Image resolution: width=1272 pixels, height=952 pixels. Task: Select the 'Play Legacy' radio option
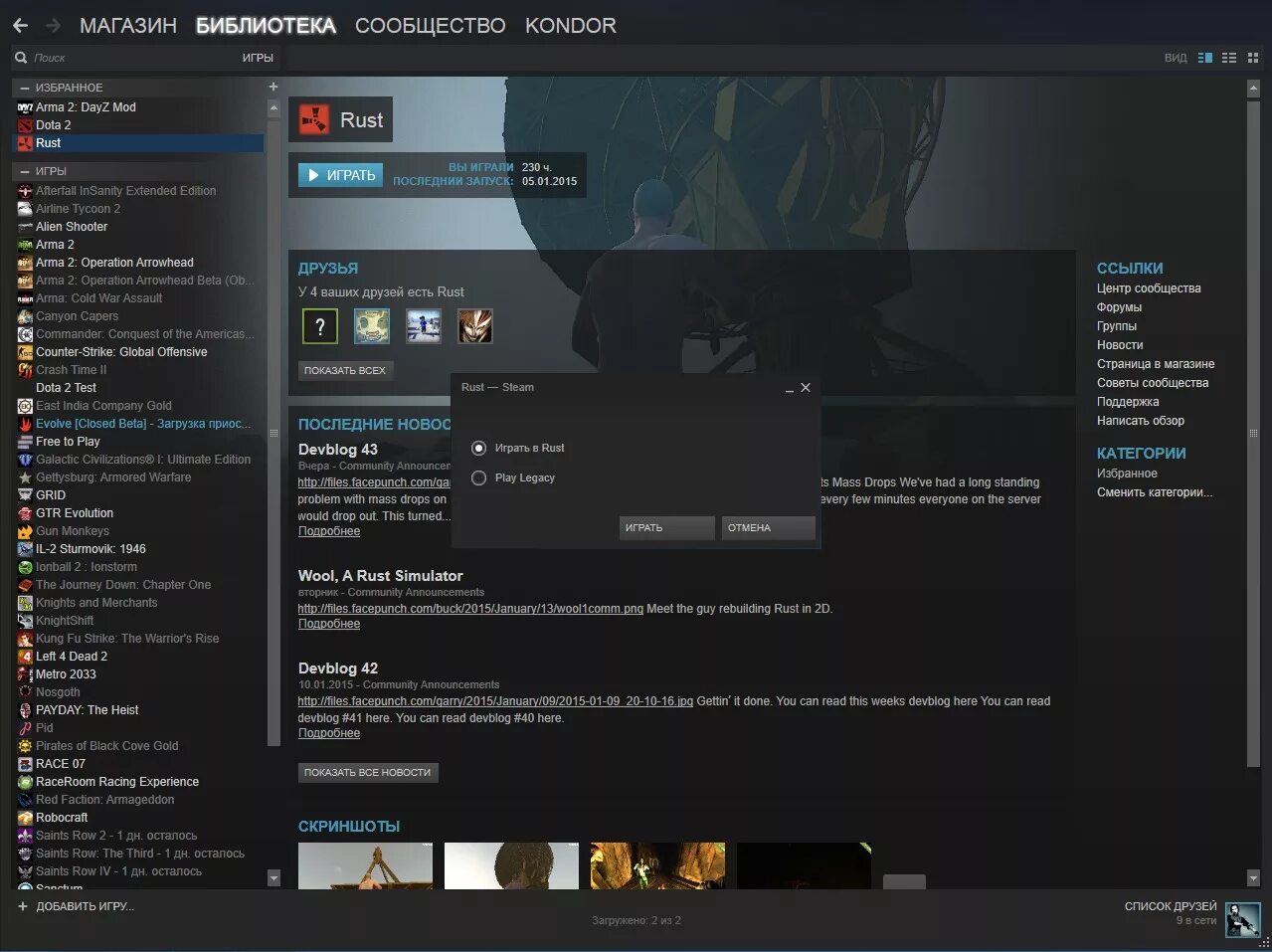click(x=478, y=477)
